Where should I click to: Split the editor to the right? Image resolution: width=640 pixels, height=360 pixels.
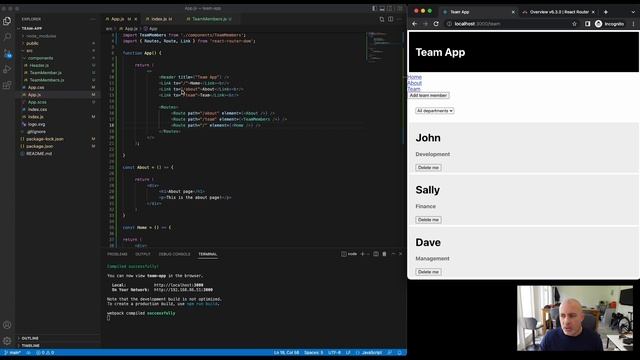[x=391, y=19]
